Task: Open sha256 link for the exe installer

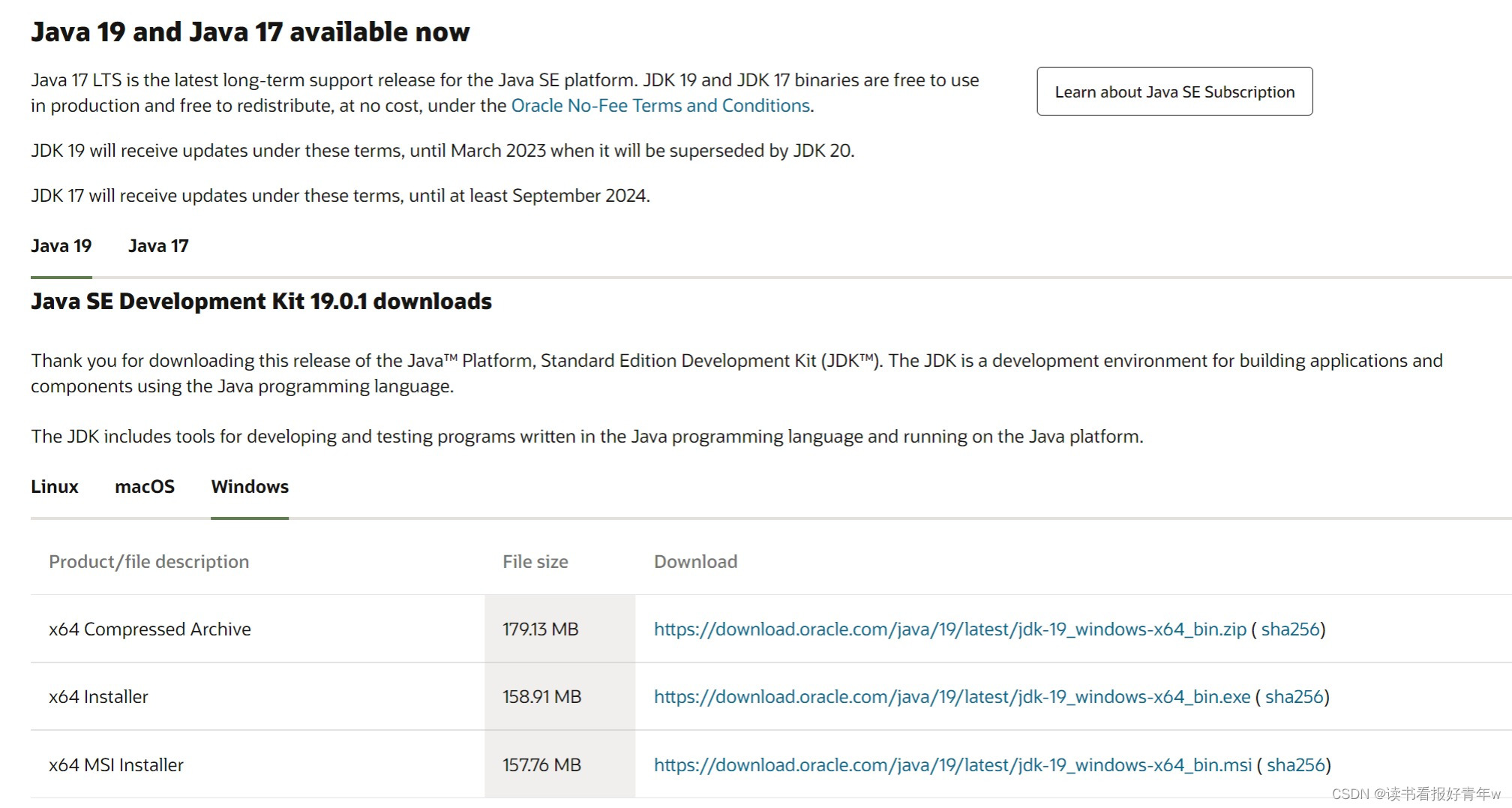Action: coord(1294,697)
